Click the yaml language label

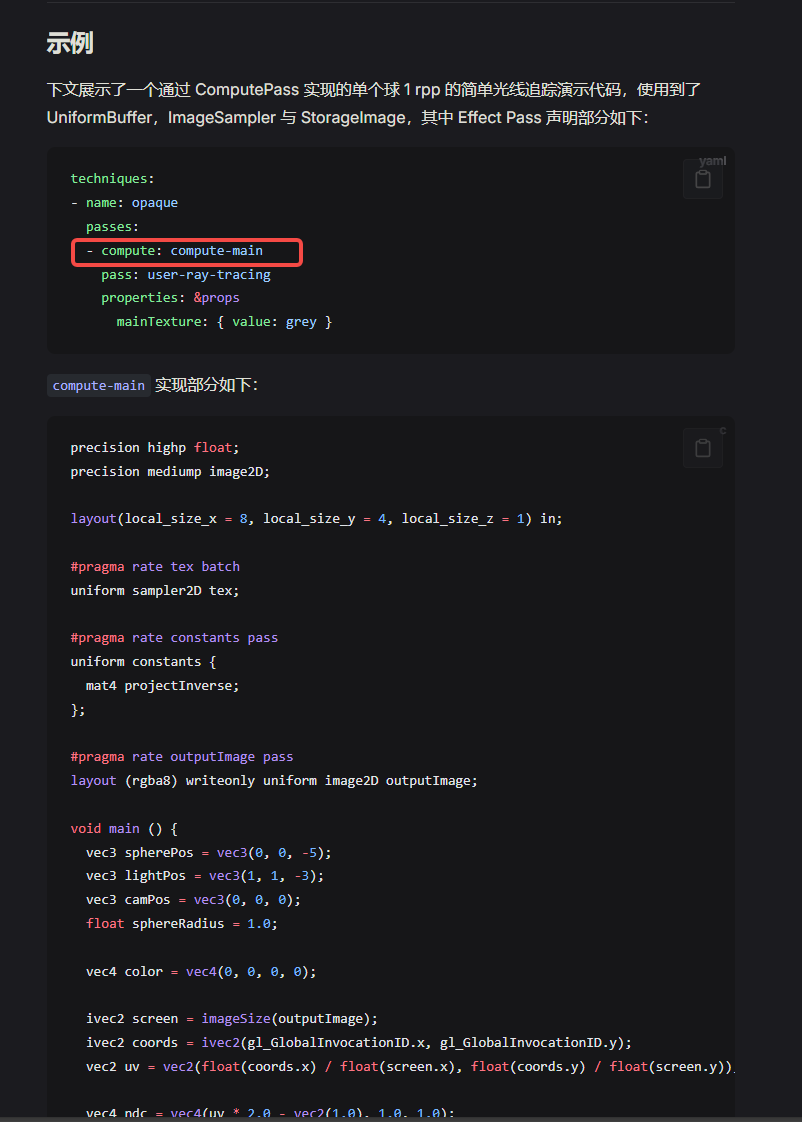[x=712, y=161]
